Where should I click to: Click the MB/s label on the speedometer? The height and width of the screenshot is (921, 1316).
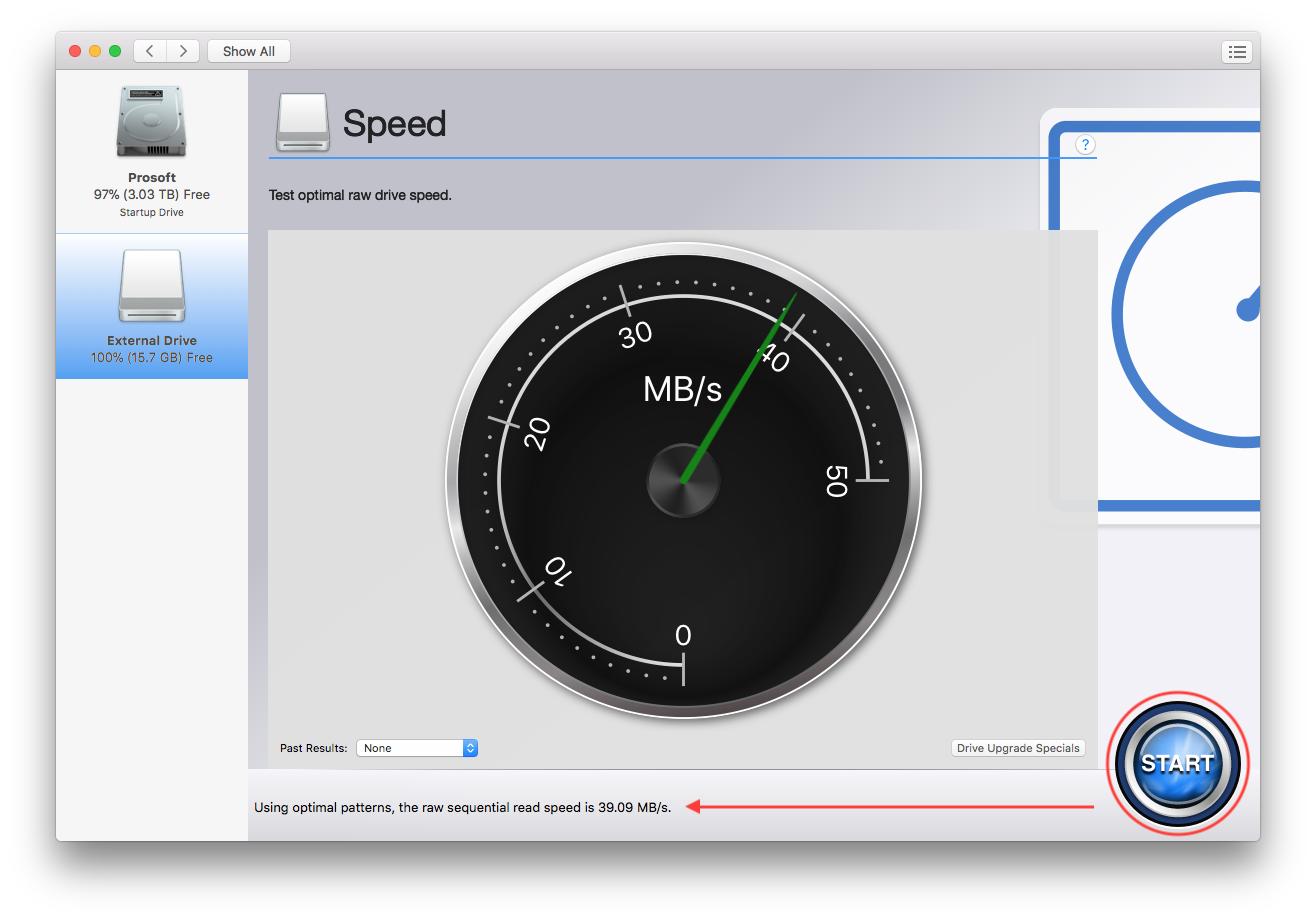[x=682, y=390]
